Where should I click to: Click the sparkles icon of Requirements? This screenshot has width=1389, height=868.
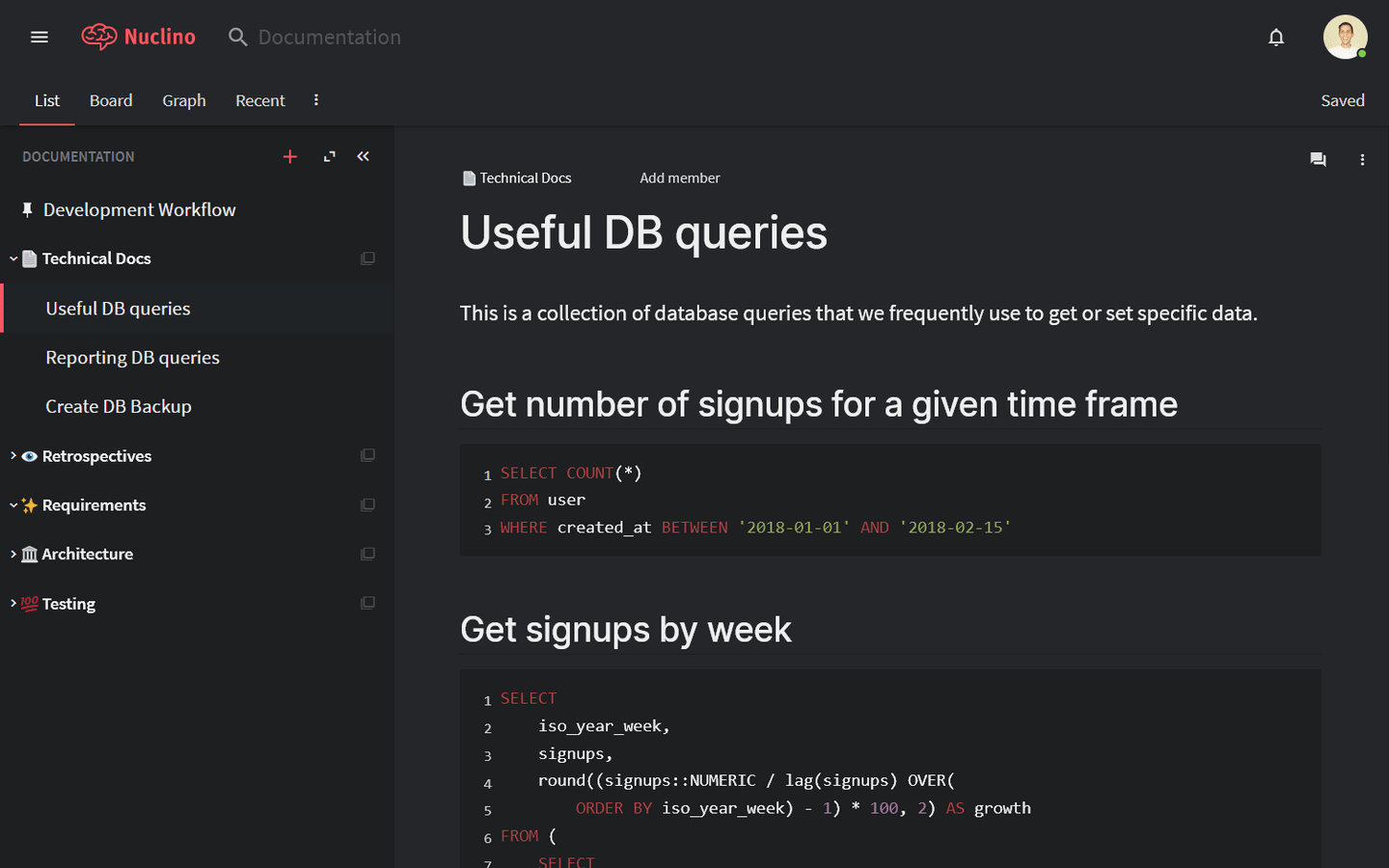(x=30, y=505)
